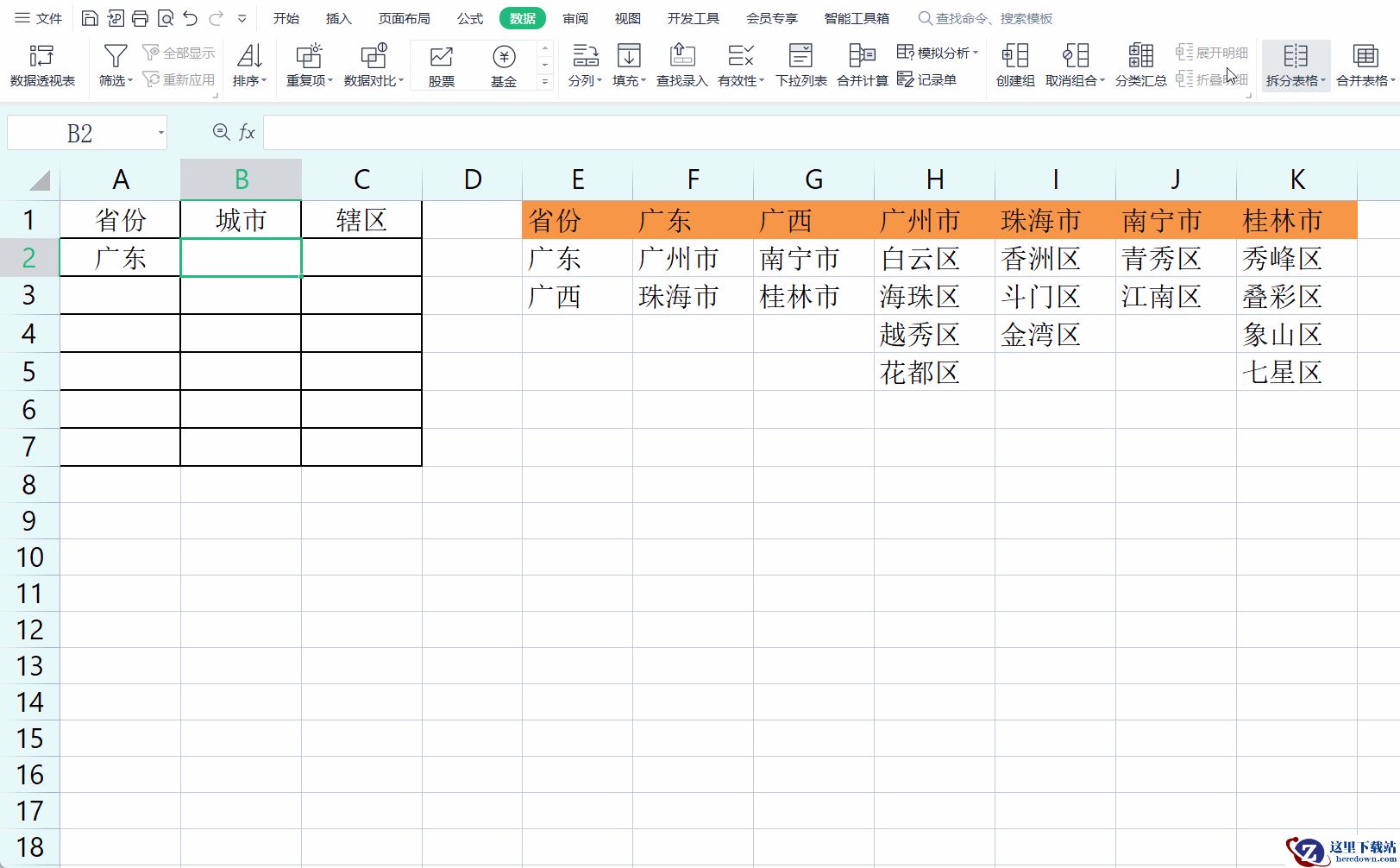Select cell A2 containing 广东

coord(120,258)
